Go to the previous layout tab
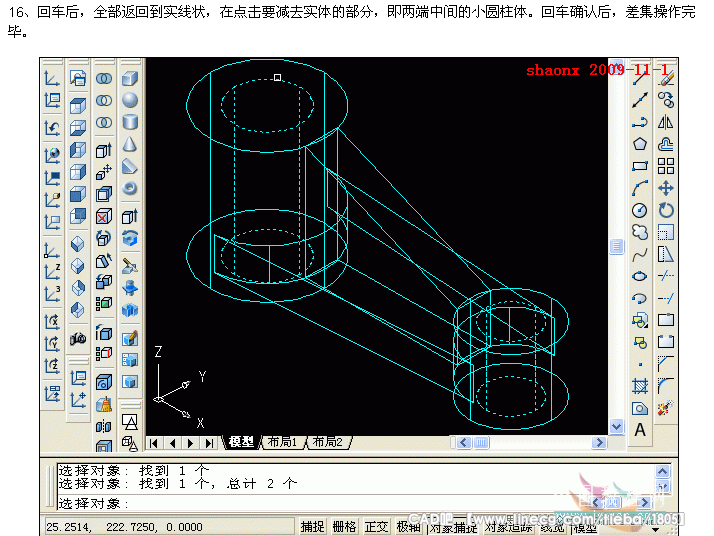 (x=173, y=443)
